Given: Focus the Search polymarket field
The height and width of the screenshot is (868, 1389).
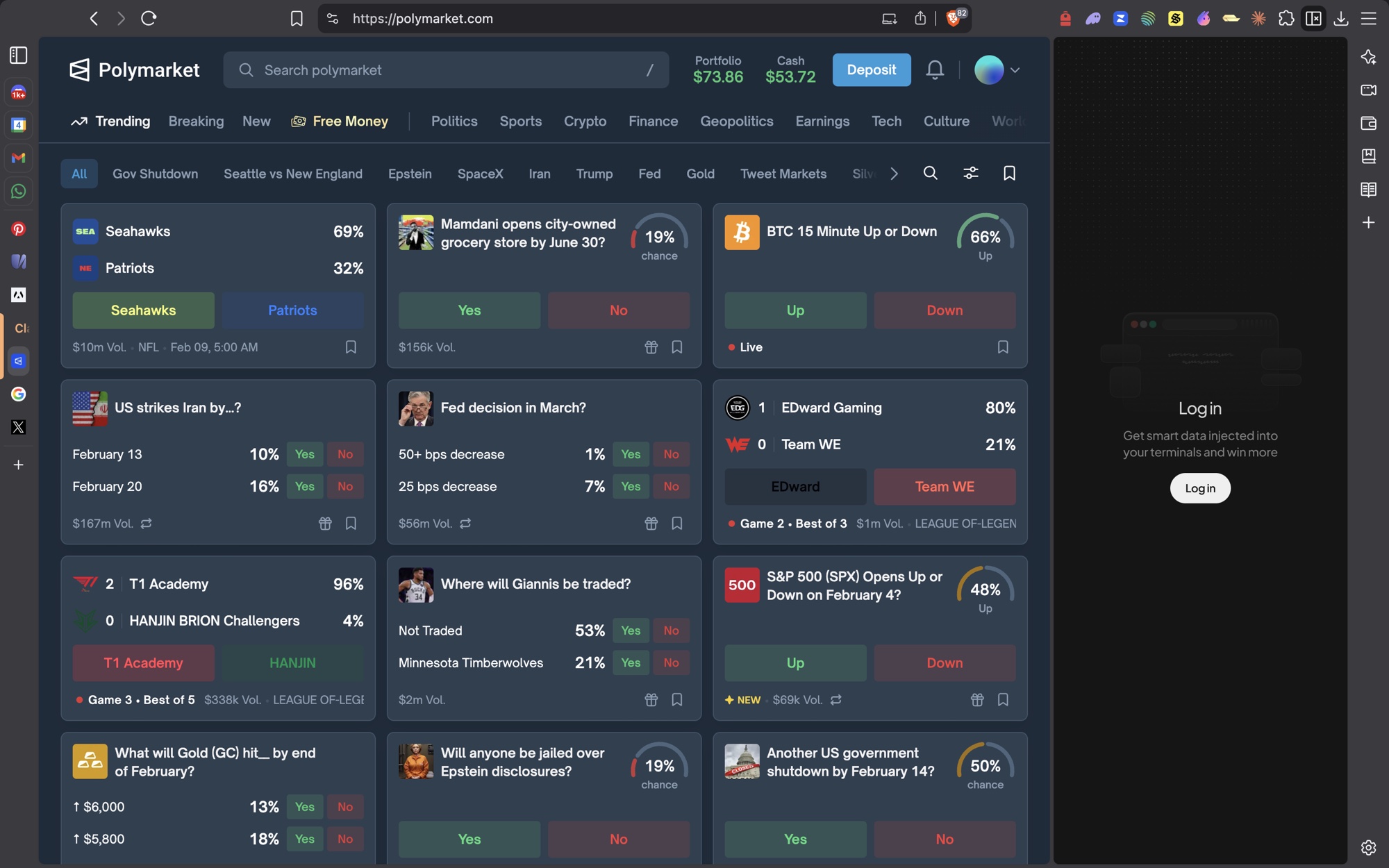Looking at the screenshot, I should (x=446, y=70).
